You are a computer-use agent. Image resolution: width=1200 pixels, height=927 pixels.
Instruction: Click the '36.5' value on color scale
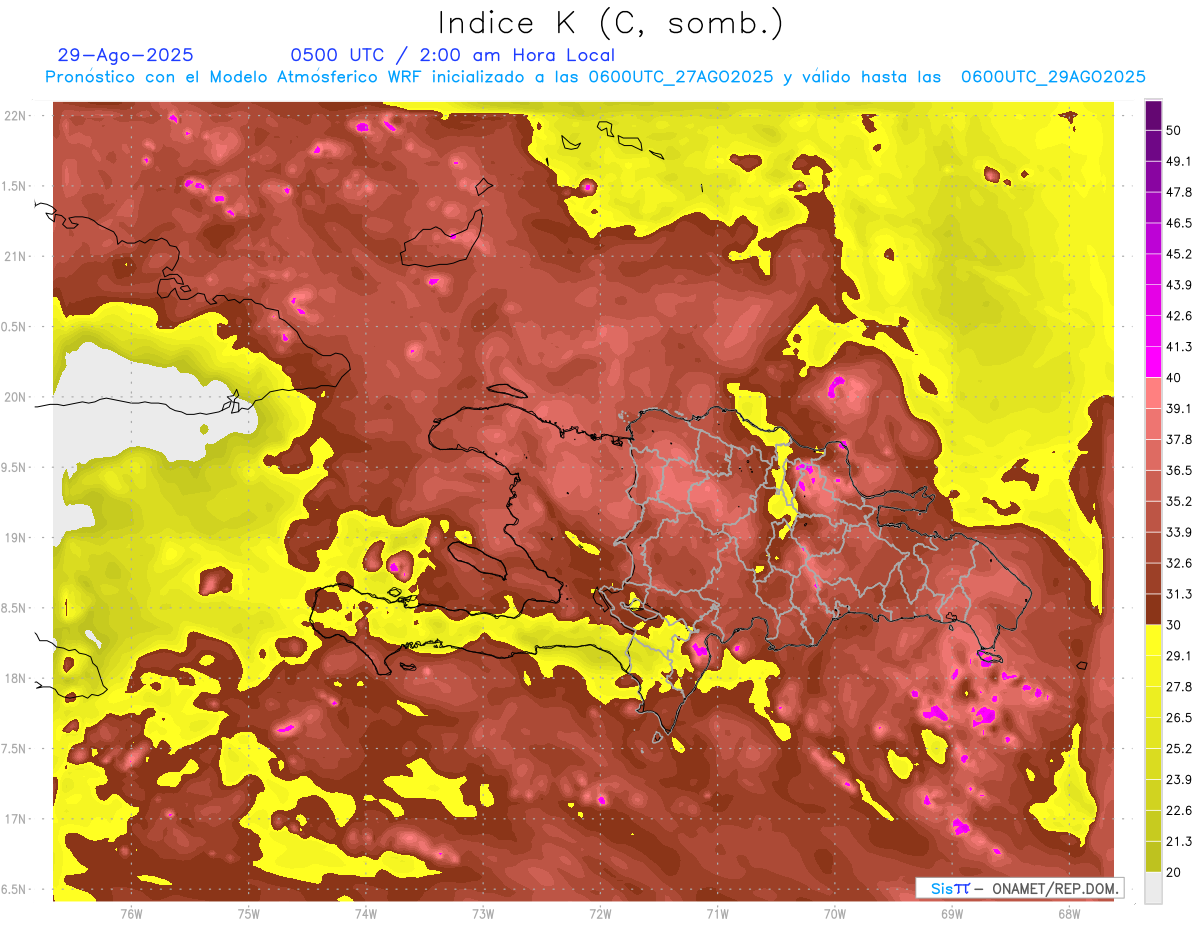pos(1178,470)
